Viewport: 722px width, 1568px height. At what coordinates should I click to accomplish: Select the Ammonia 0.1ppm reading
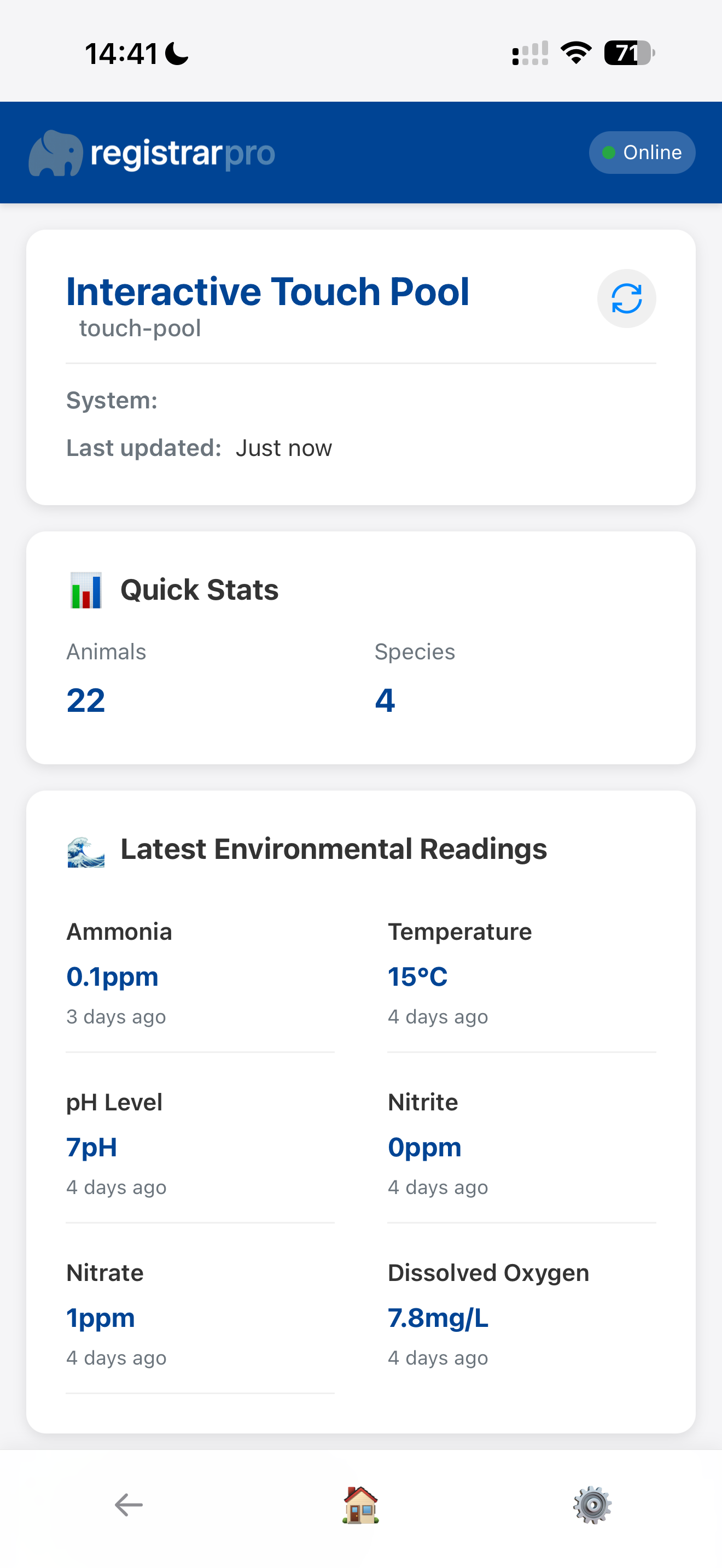pyautogui.click(x=113, y=976)
